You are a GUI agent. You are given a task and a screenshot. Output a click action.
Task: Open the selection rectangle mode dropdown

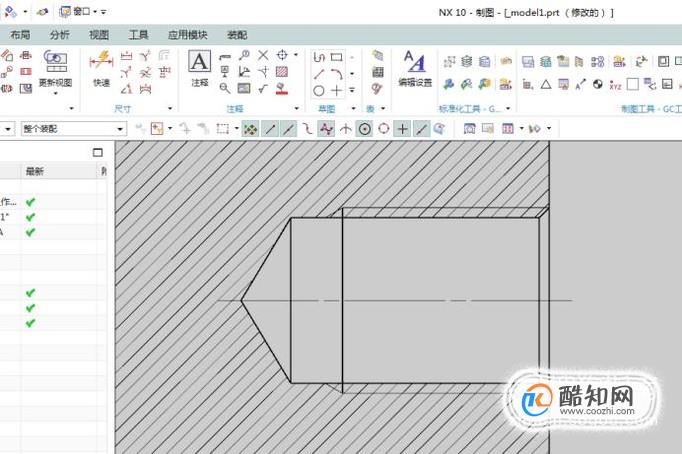coord(237,128)
